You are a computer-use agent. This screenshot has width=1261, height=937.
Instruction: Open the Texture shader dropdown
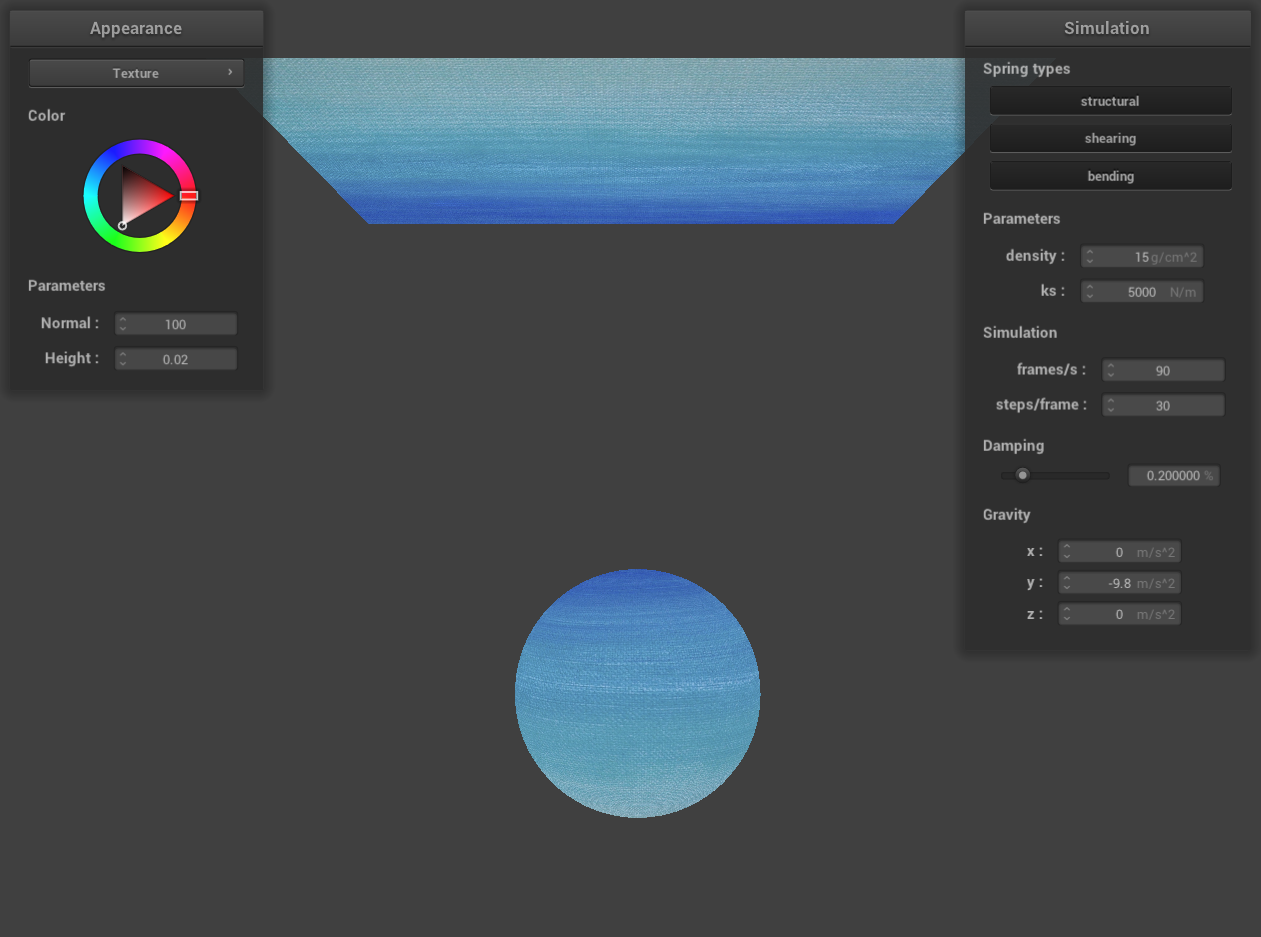(136, 73)
